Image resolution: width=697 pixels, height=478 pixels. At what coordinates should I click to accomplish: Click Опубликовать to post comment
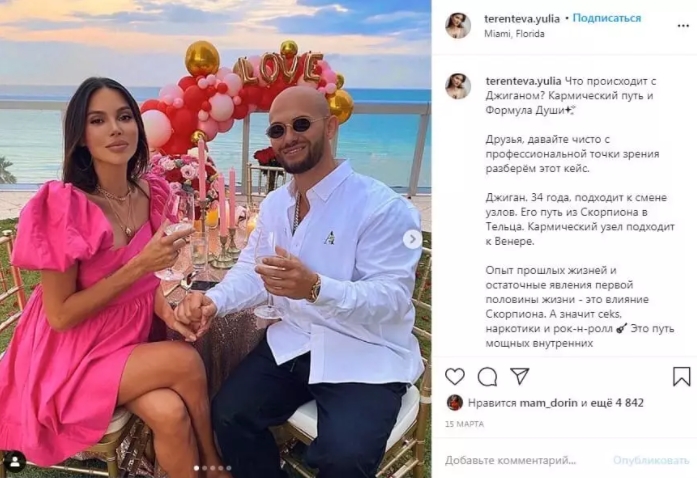pyautogui.click(x=651, y=460)
